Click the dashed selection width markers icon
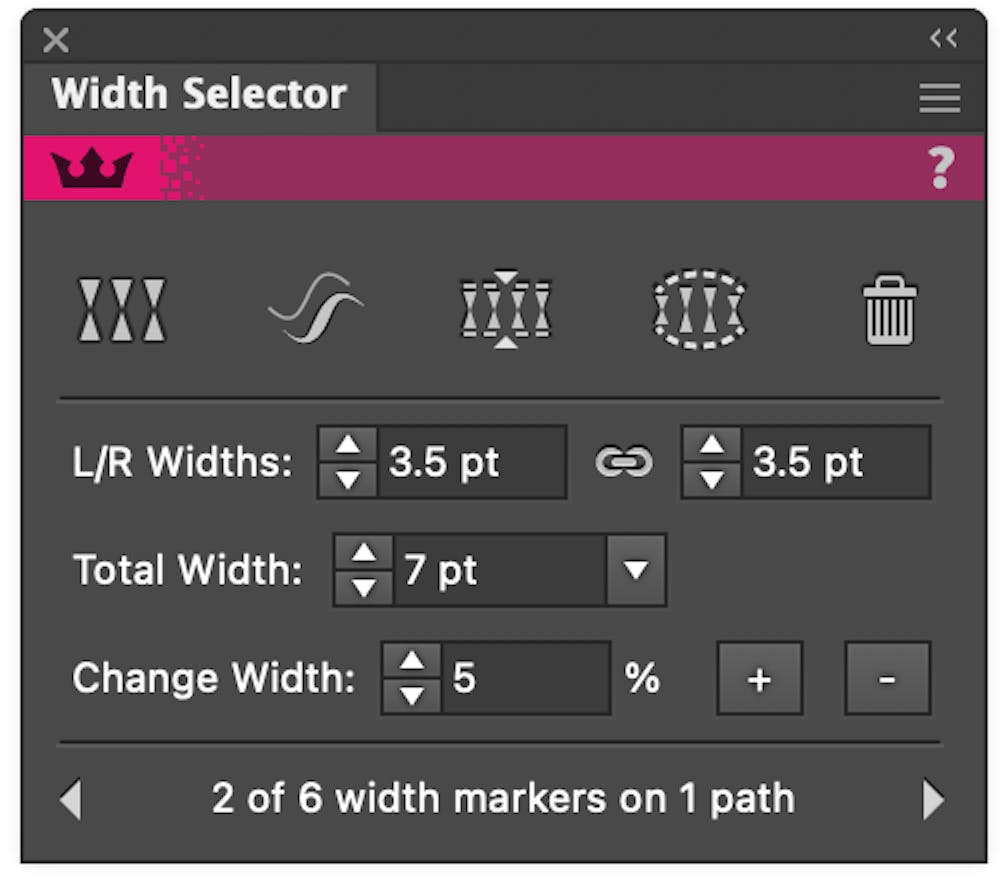1008x892 pixels. point(698,307)
